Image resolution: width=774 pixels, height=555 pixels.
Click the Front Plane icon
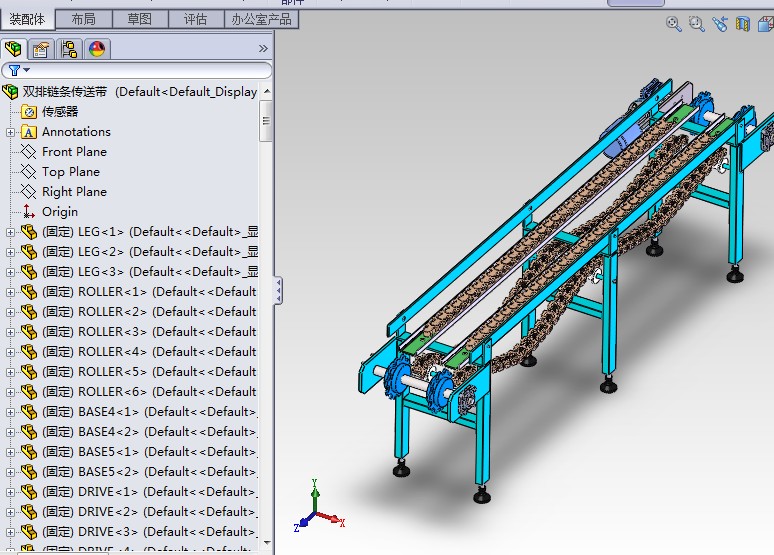click(29, 152)
